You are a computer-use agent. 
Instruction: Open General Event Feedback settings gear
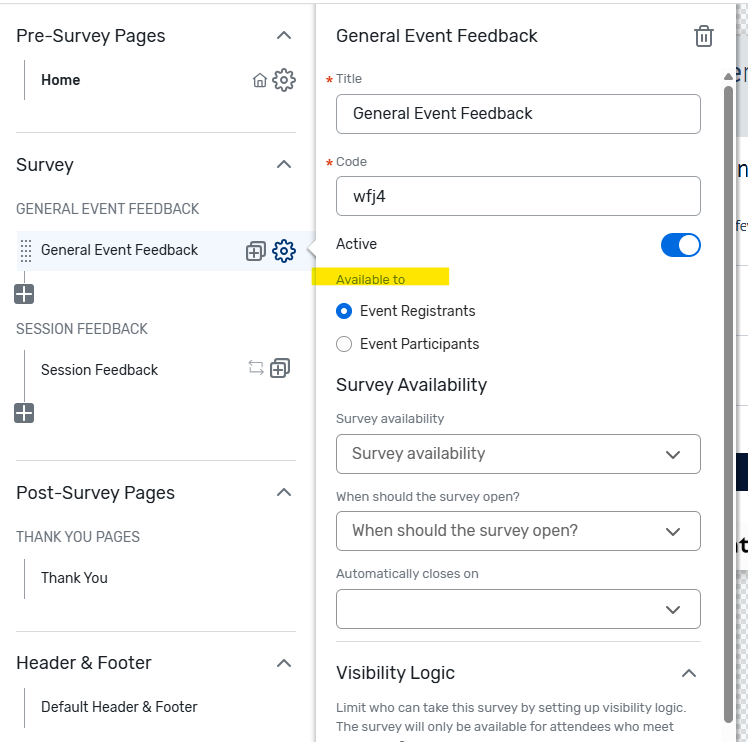[x=284, y=251]
